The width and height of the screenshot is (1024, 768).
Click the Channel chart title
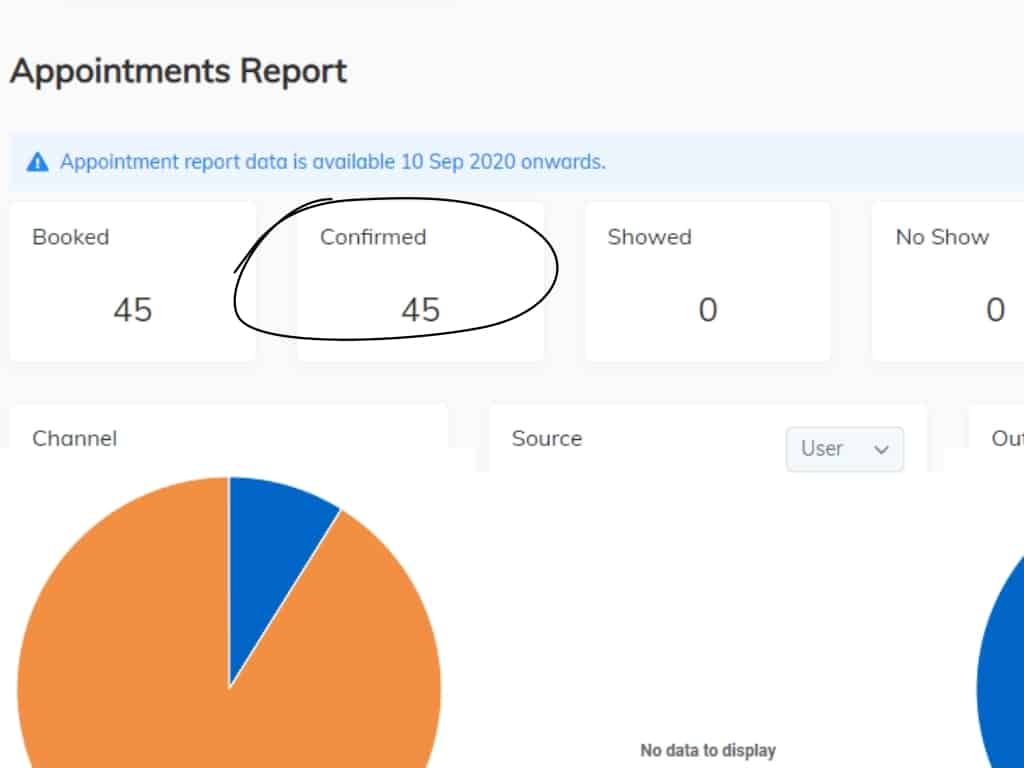pyautogui.click(x=74, y=438)
